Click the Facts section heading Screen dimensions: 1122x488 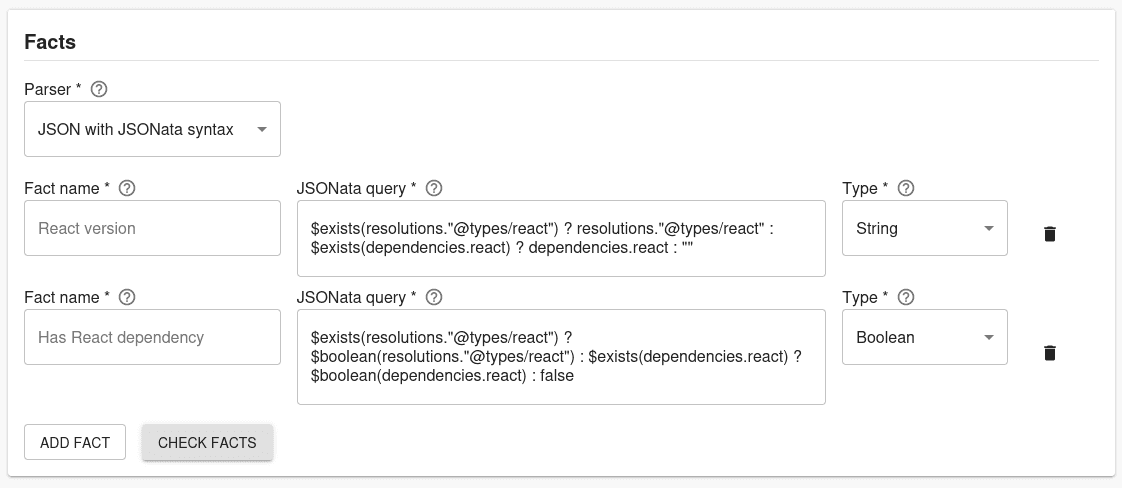pos(50,42)
